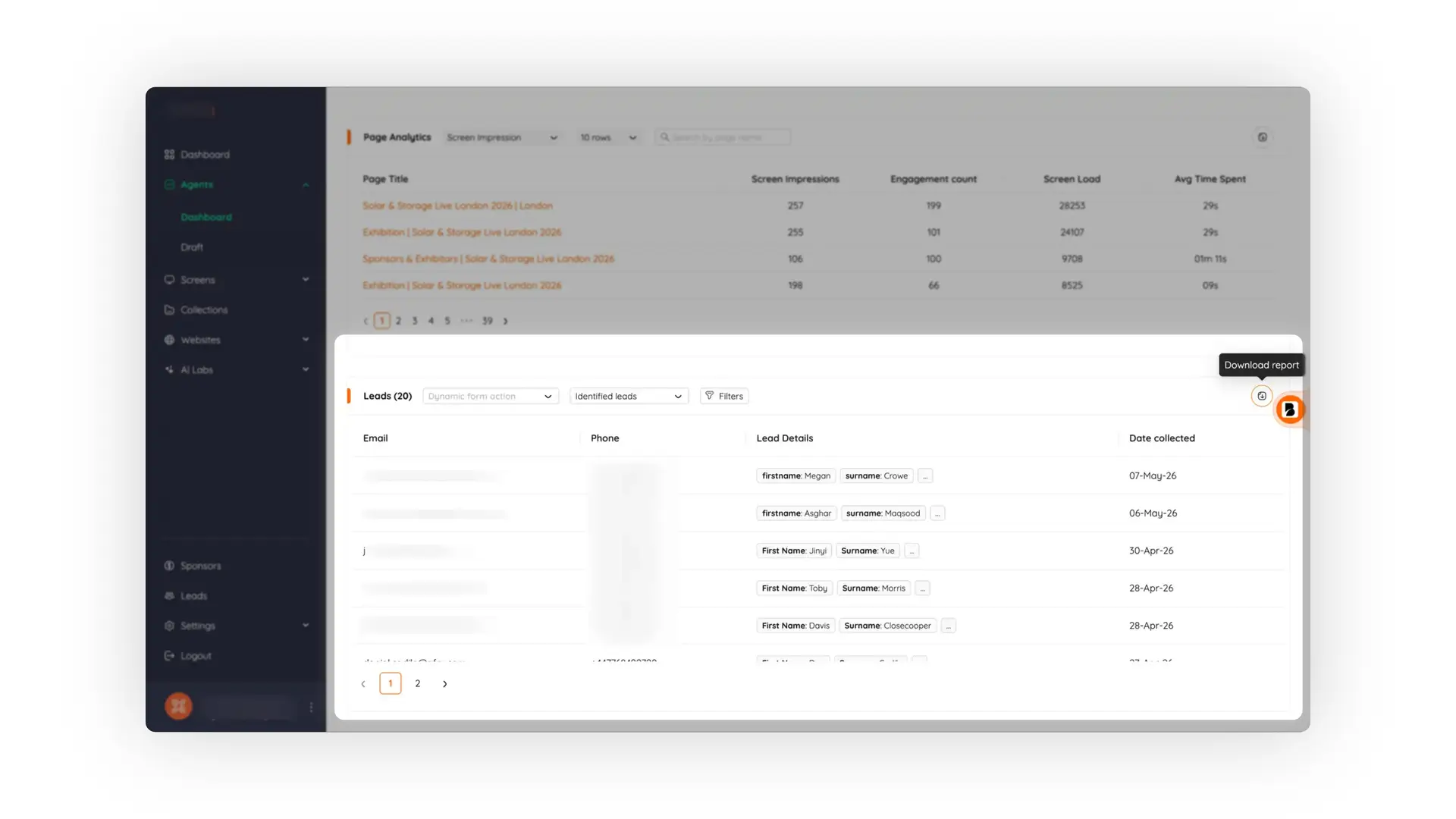
Task: Open the Identified leads dropdown
Action: [629, 396]
